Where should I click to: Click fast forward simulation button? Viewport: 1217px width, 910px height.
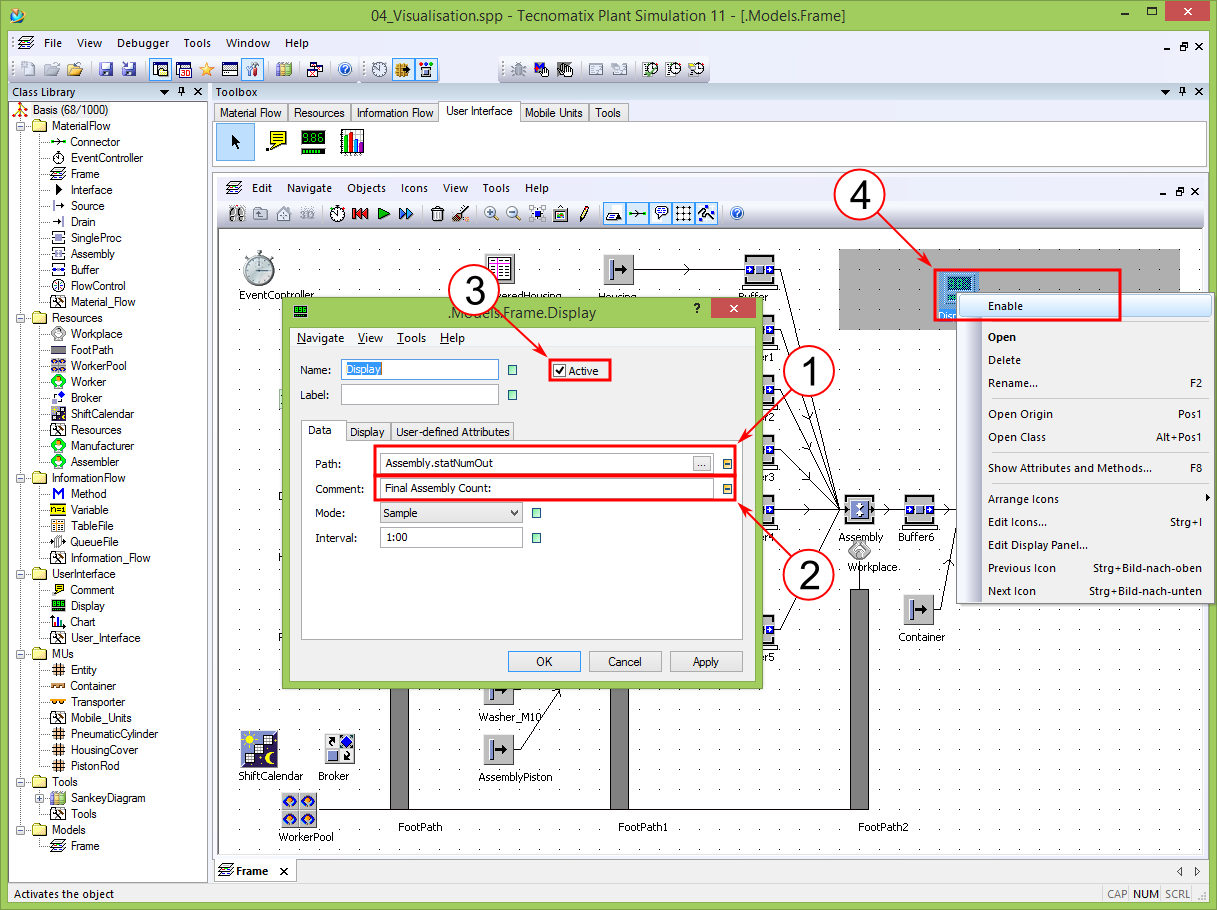[x=405, y=214]
